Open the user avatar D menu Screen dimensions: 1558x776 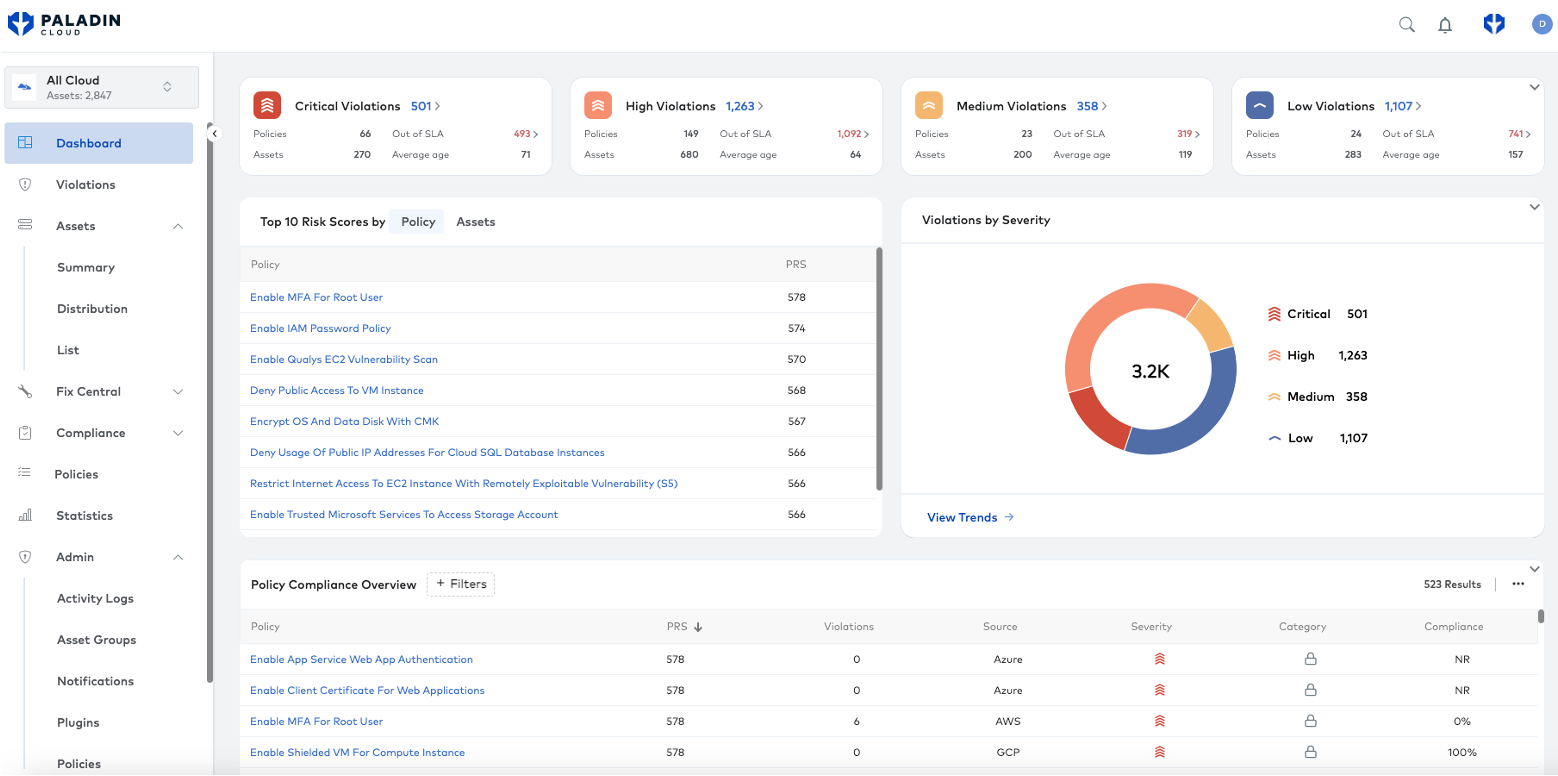point(1542,24)
